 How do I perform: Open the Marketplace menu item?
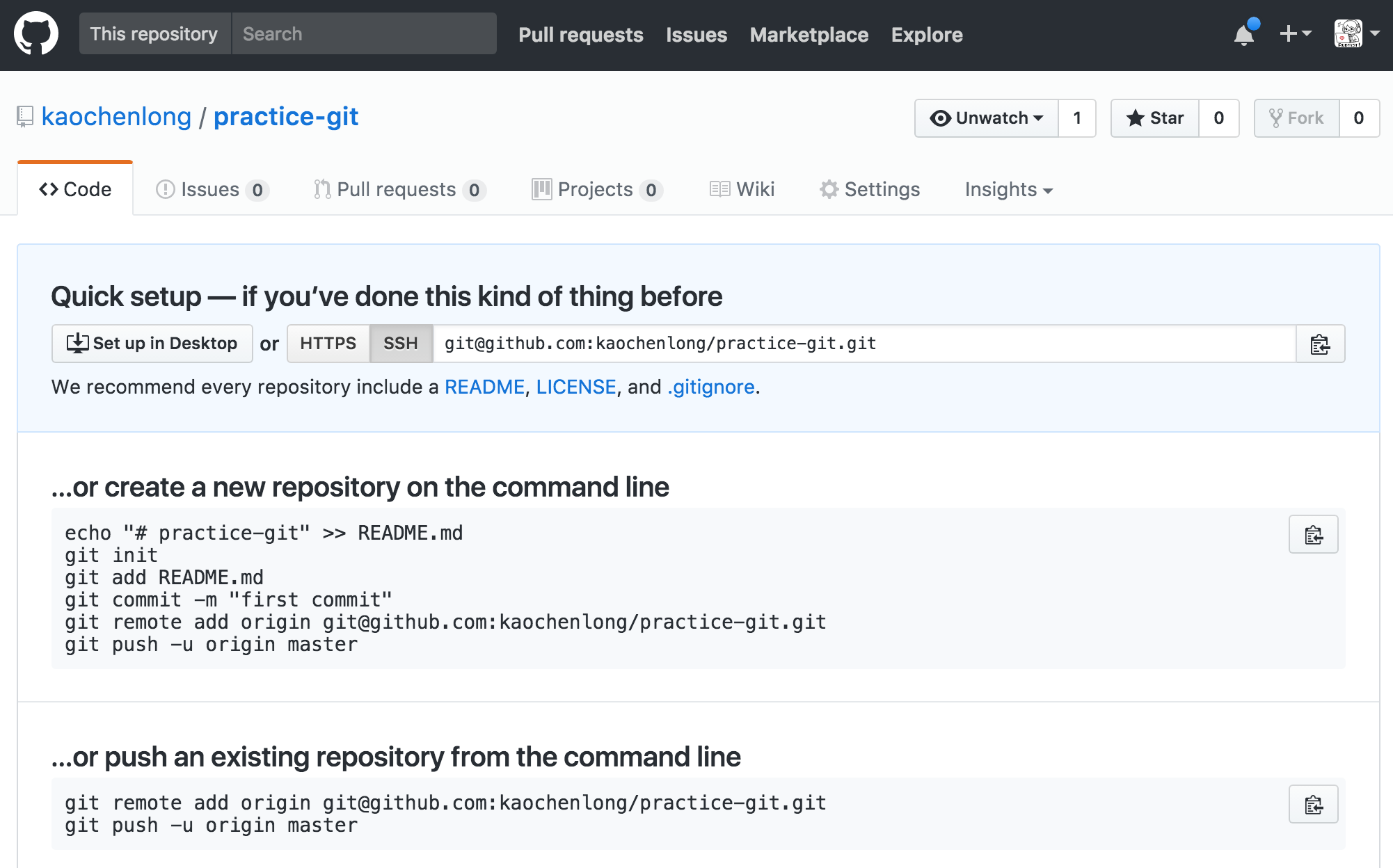(x=809, y=35)
